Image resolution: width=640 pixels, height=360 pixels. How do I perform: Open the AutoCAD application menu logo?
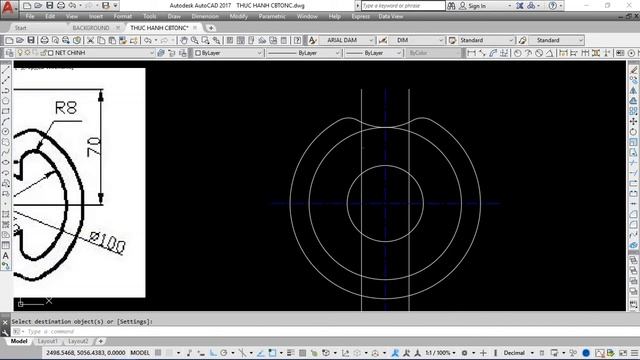click(8, 7)
